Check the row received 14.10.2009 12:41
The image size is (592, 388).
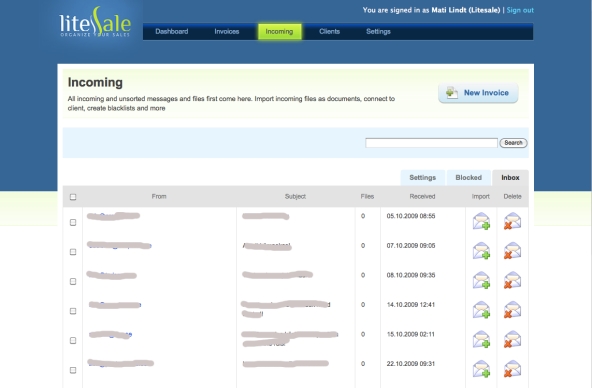[x=73, y=311]
